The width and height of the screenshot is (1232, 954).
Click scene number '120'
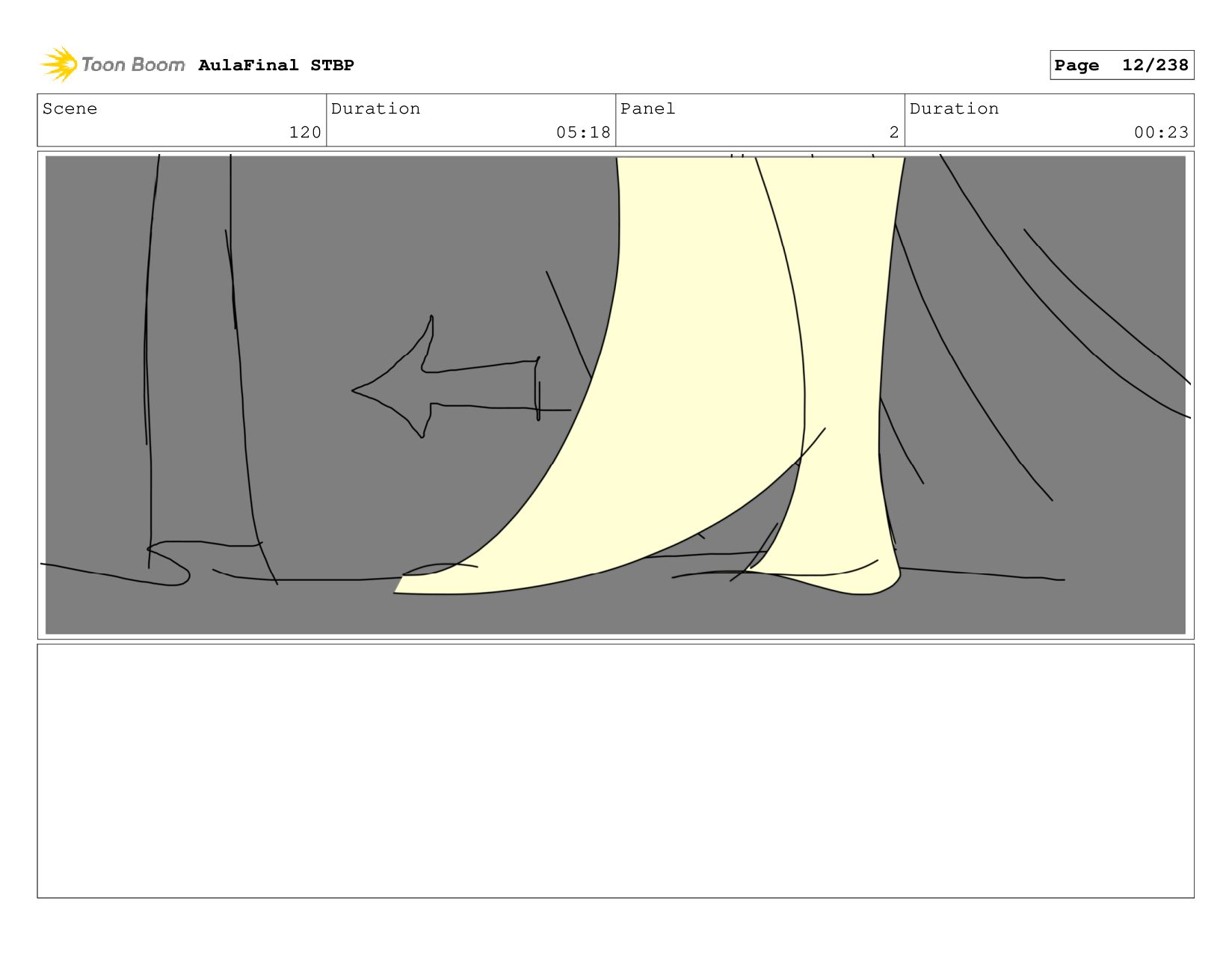(305, 132)
